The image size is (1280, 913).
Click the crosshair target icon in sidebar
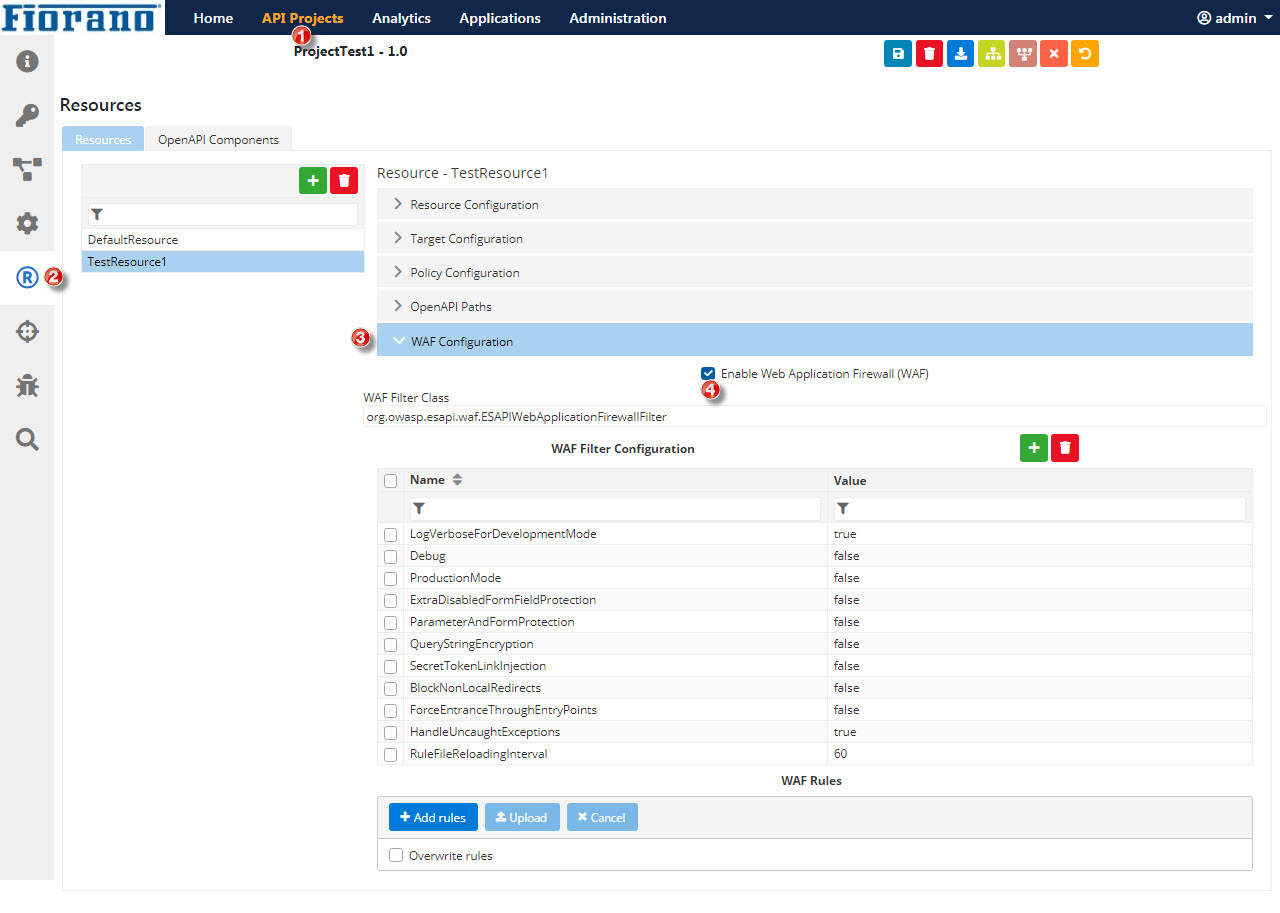[x=27, y=332]
